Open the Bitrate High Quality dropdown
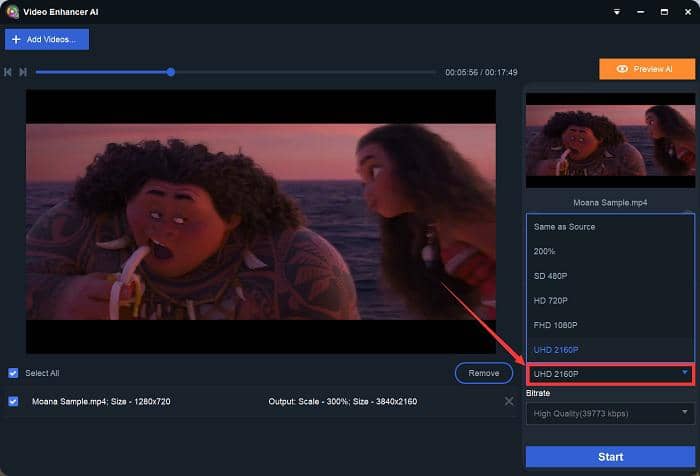 coord(610,413)
